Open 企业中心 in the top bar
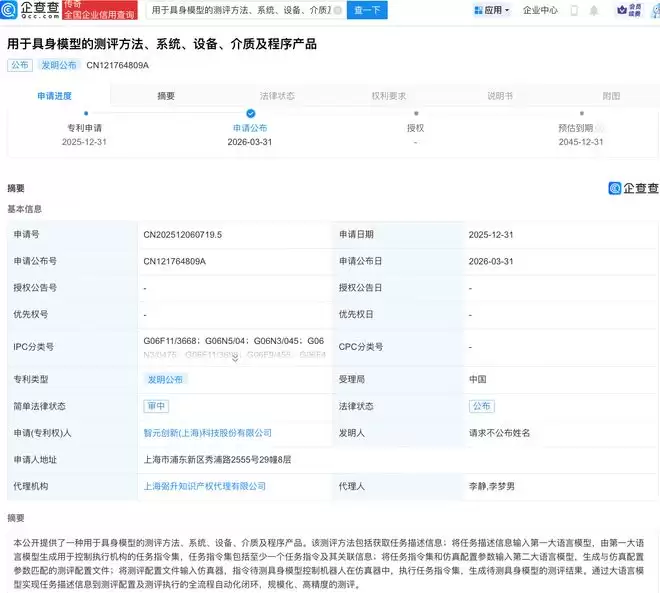This screenshot has height=593, width=660. tap(541, 10)
